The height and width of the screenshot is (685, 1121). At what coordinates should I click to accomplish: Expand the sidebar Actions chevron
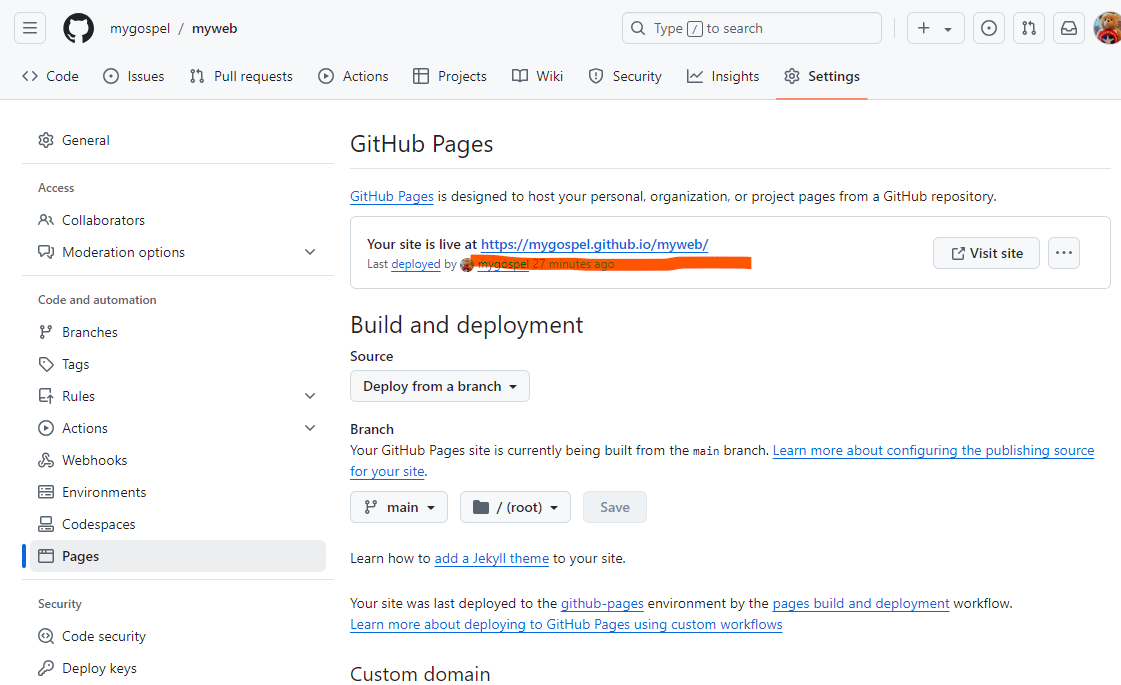pos(310,428)
